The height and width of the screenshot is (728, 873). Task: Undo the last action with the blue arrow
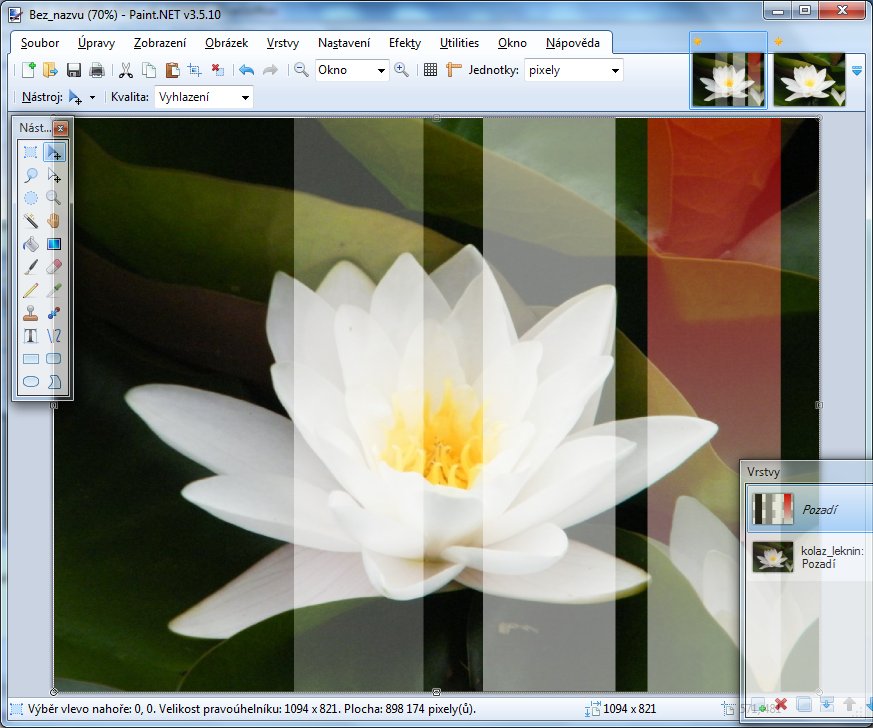(x=246, y=70)
